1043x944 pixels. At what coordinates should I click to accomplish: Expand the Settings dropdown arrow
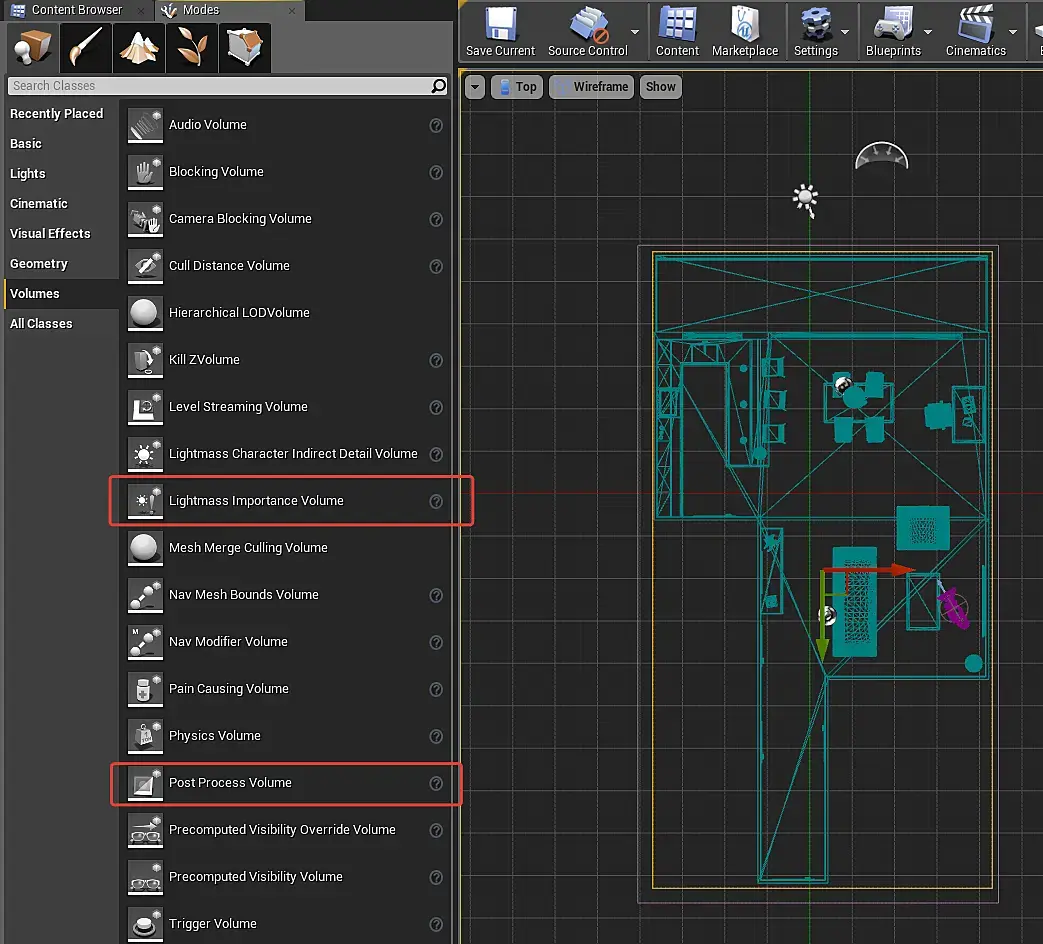click(x=845, y=32)
